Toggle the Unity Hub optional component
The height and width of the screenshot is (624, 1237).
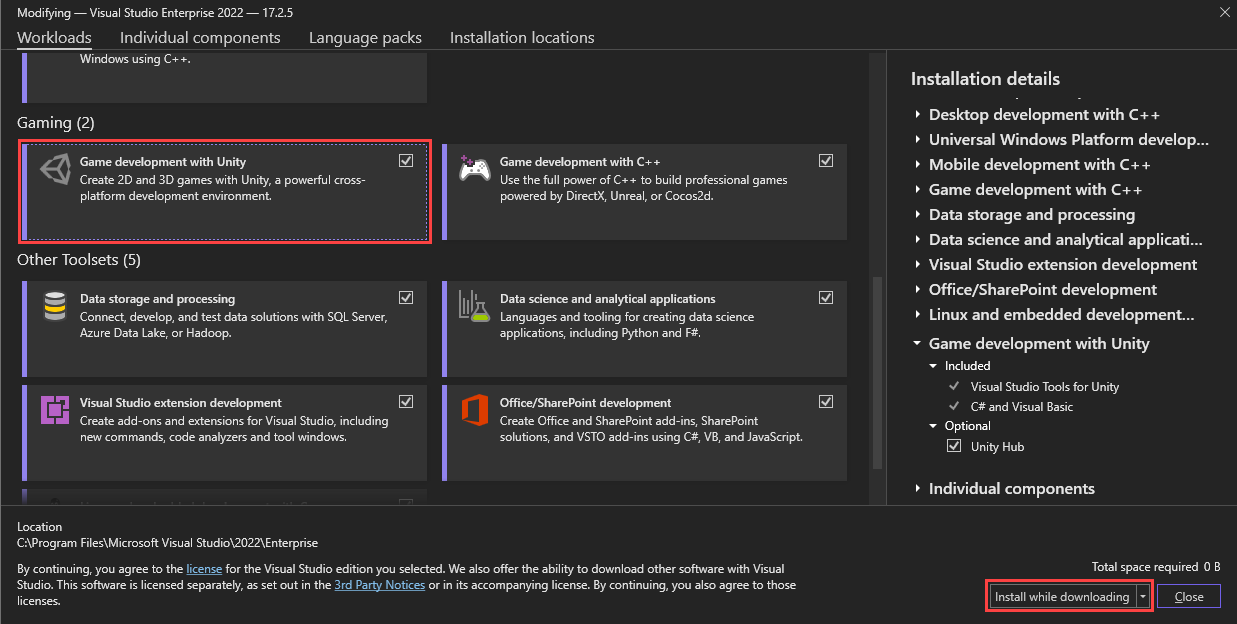tap(954, 446)
